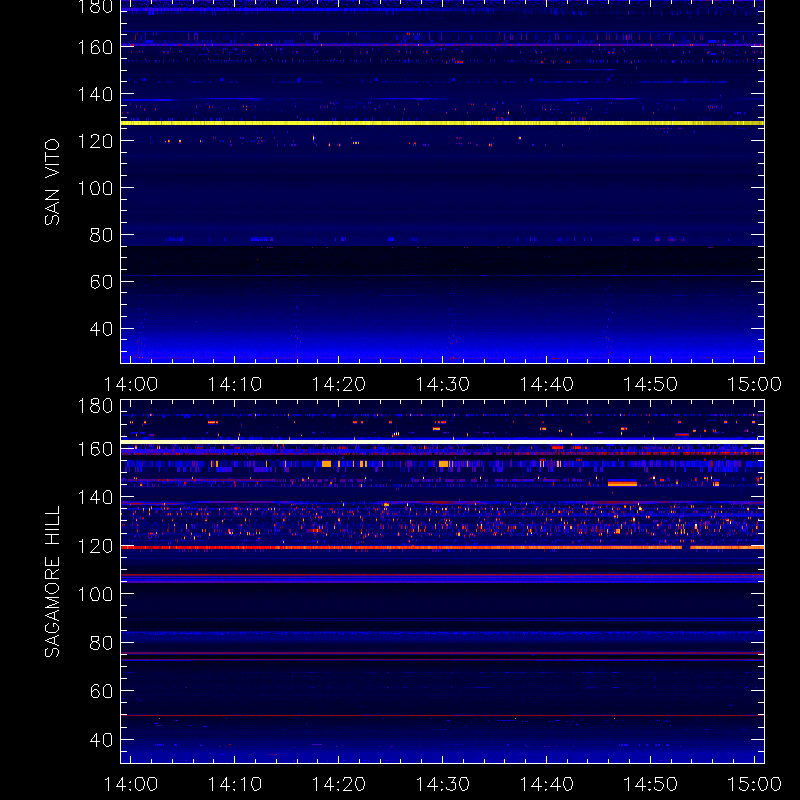Click the red-blue band near 107 in Sagamore Hill
This screenshot has height=800, width=800.
tap(442, 578)
